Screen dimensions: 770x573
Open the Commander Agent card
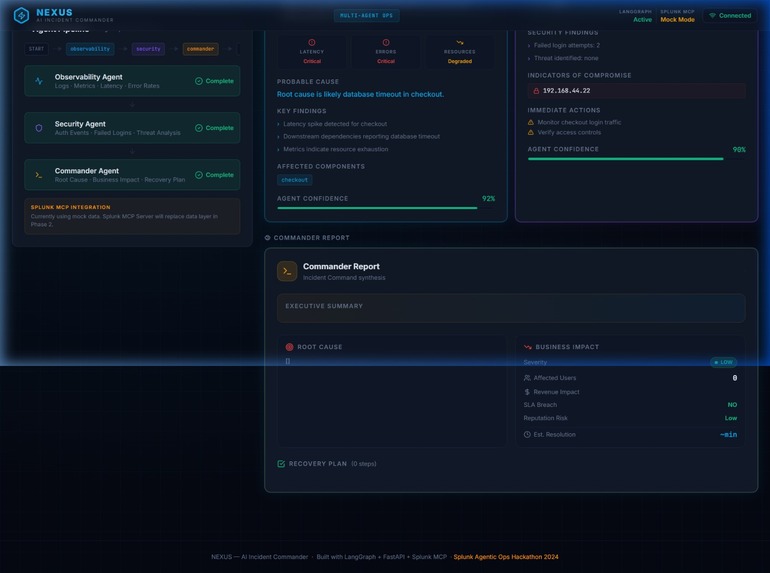click(x=133, y=175)
